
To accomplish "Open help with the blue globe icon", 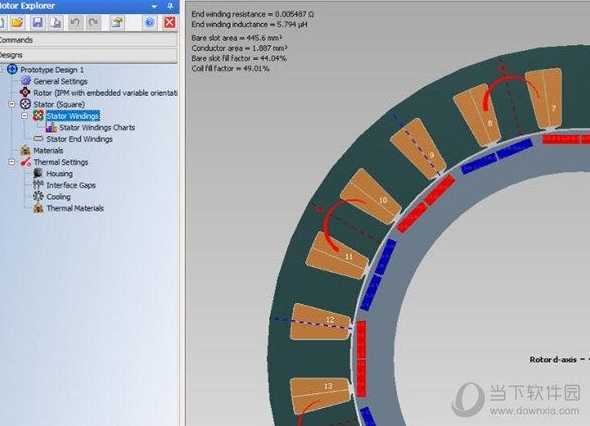I will (x=149, y=23).
